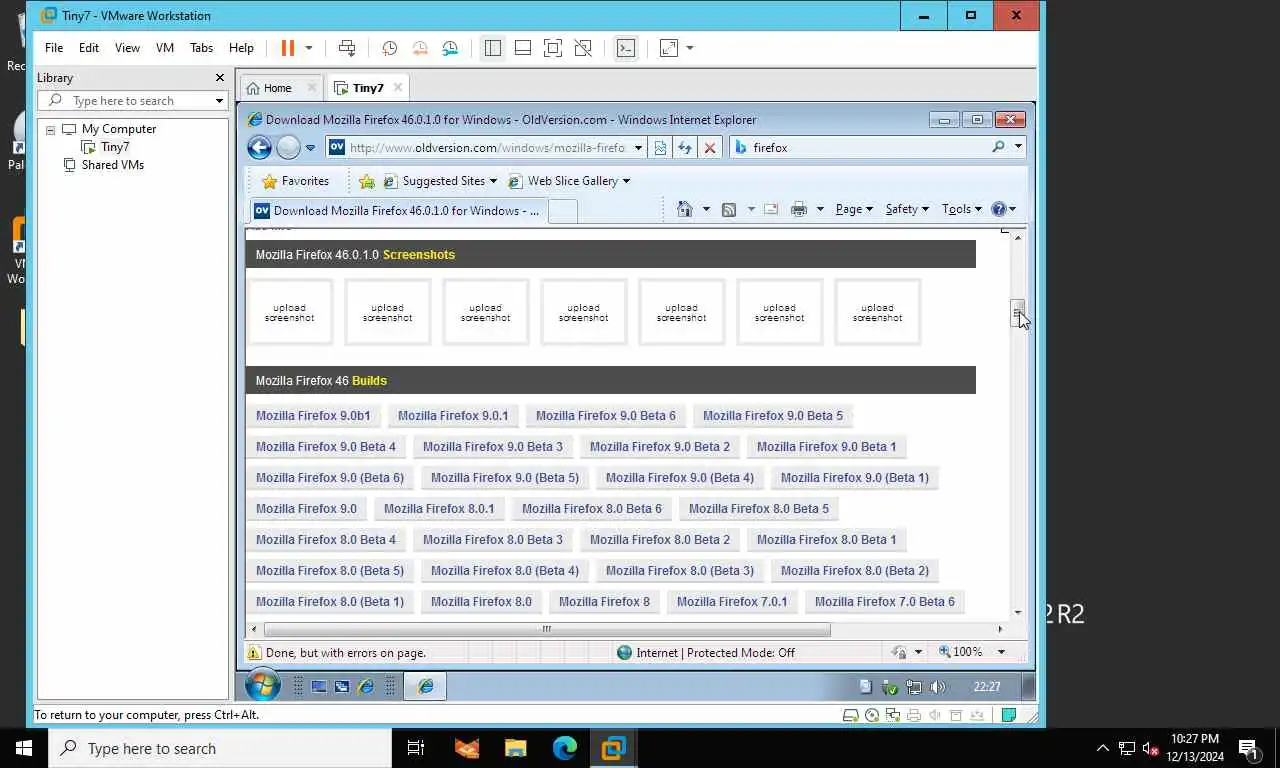This screenshot has height=768, width=1280.
Task: Open the VMware View menu
Action: pyautogui.click(x=127, y=48)
